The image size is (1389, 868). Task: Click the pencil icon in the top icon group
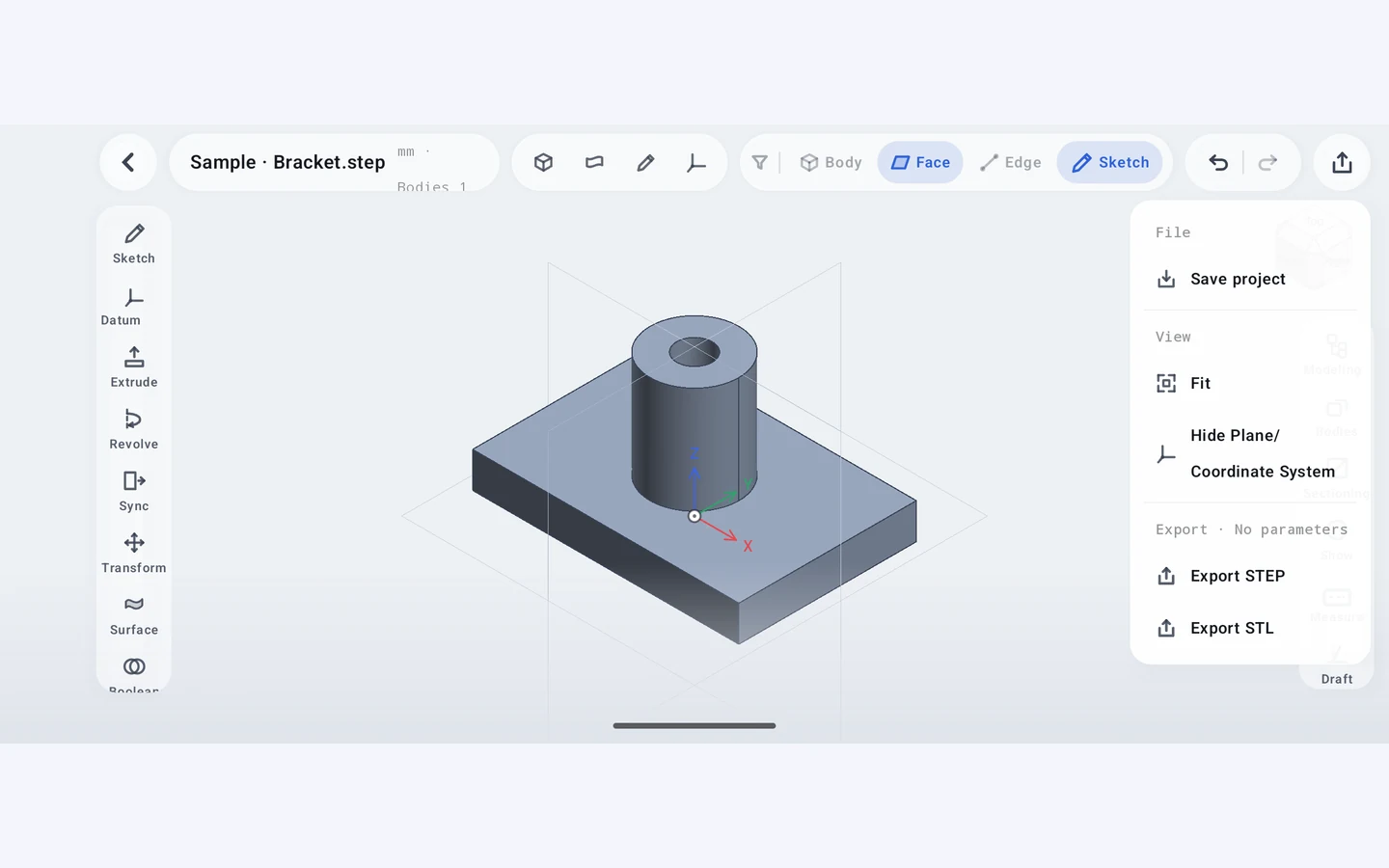pos(645,162)
